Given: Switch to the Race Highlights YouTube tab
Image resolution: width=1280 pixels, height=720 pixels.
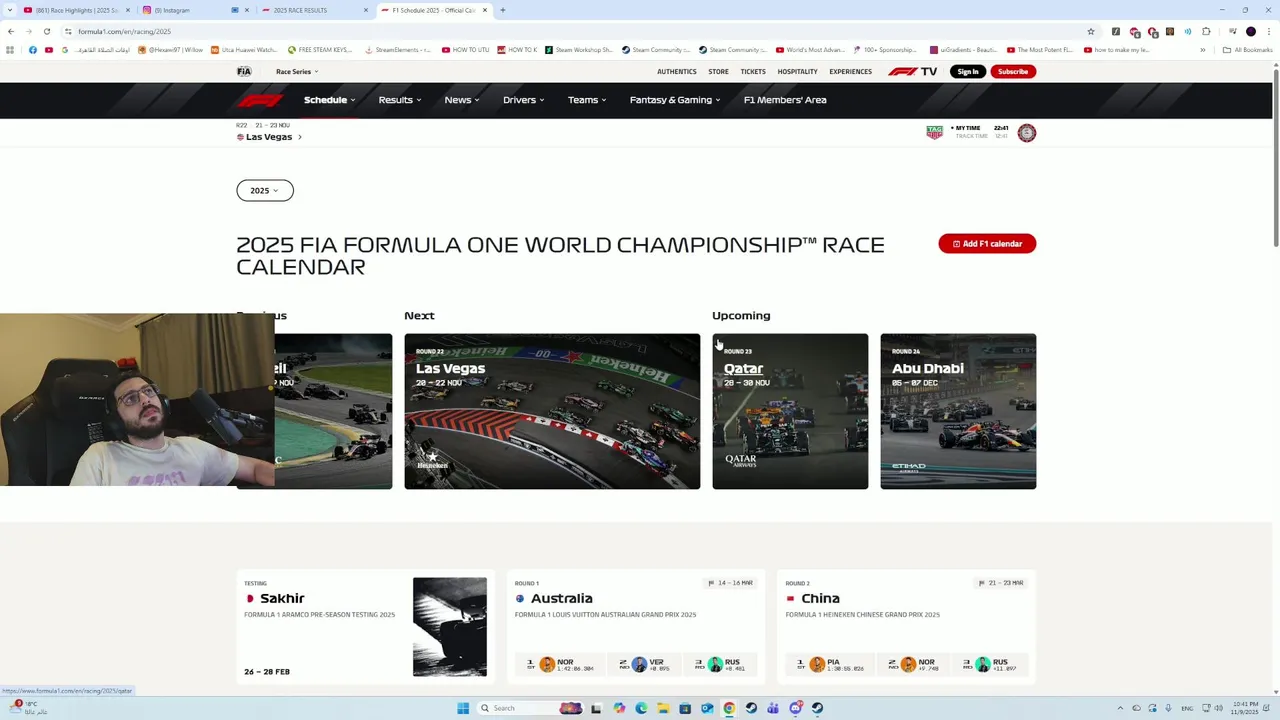Looking at the screenshot, I should 76,10.
